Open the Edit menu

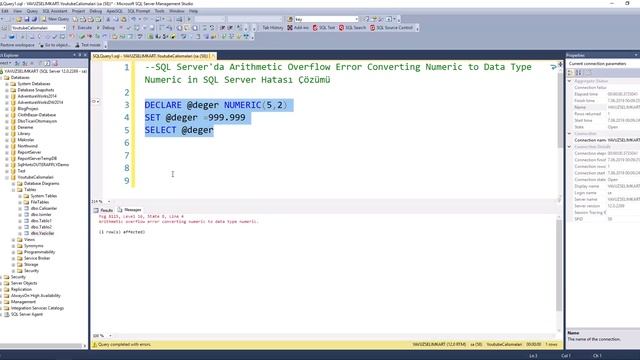click(5, 11)
